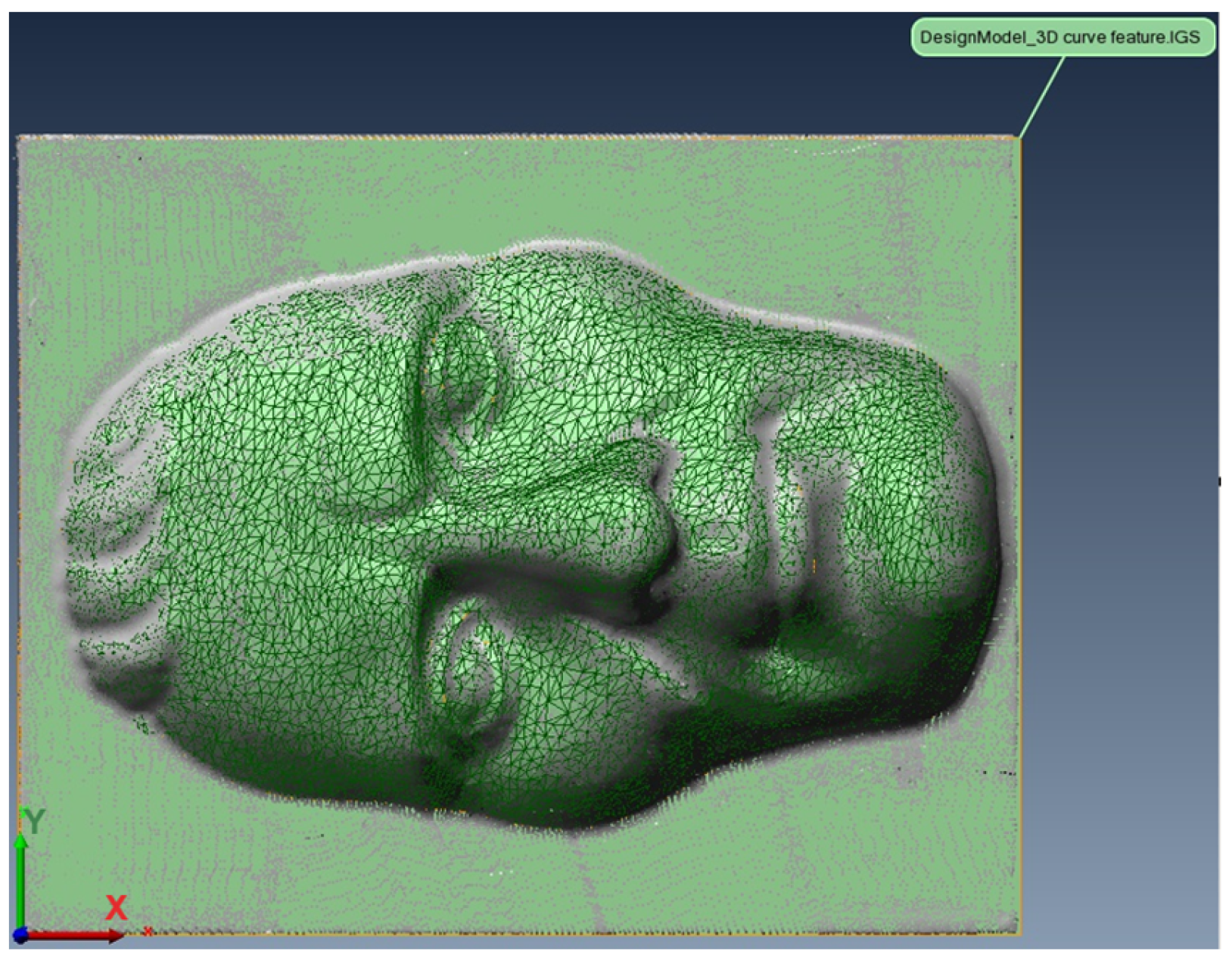Select the bottom orange edge of the base plate
The height and width of the screenshot is (961, 1232).
[530, 935]
